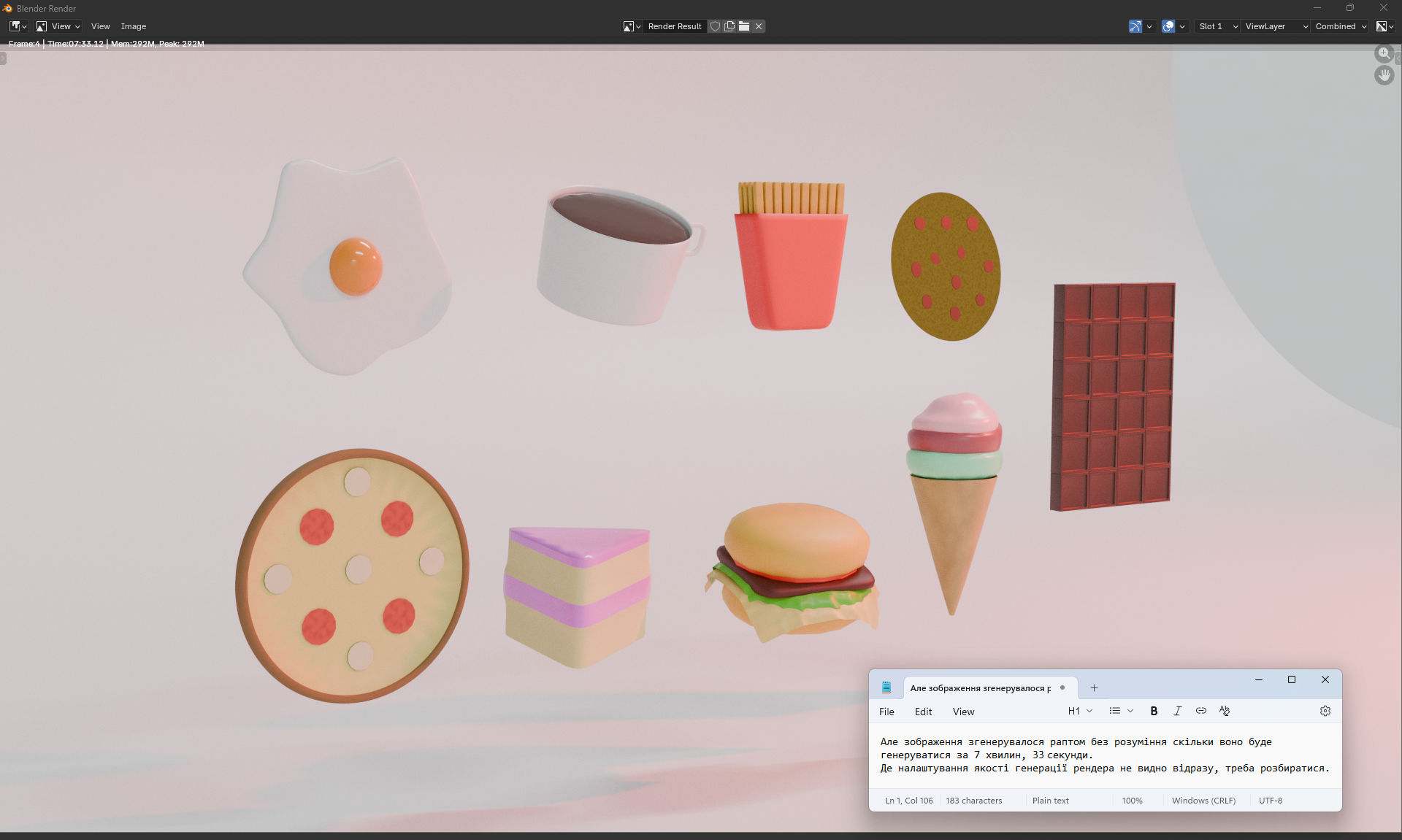Image resolution: width=1402 pixels, height=840 pixels.
Task: Toggle the show overlays button
Action: (1168, 26)
